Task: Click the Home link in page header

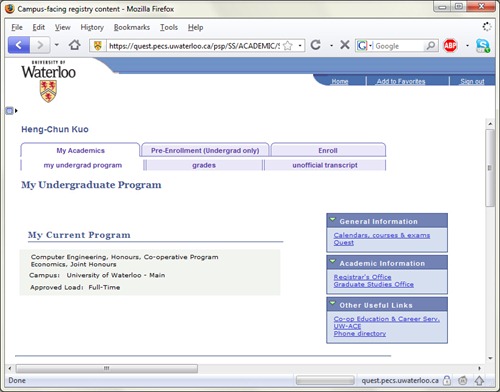Action: [340, 81]
